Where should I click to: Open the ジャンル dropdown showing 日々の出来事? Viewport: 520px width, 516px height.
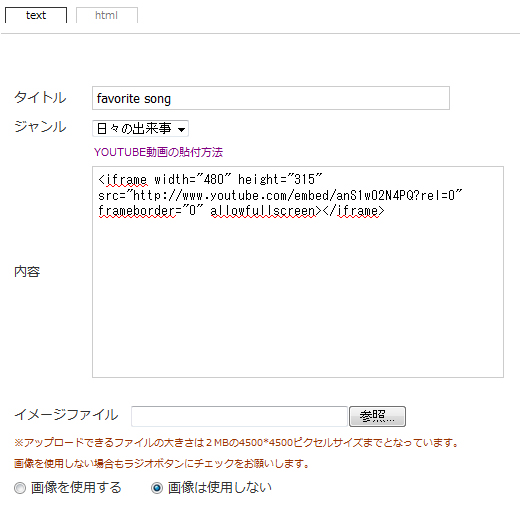pyautogui.click(x=140, y=129)
